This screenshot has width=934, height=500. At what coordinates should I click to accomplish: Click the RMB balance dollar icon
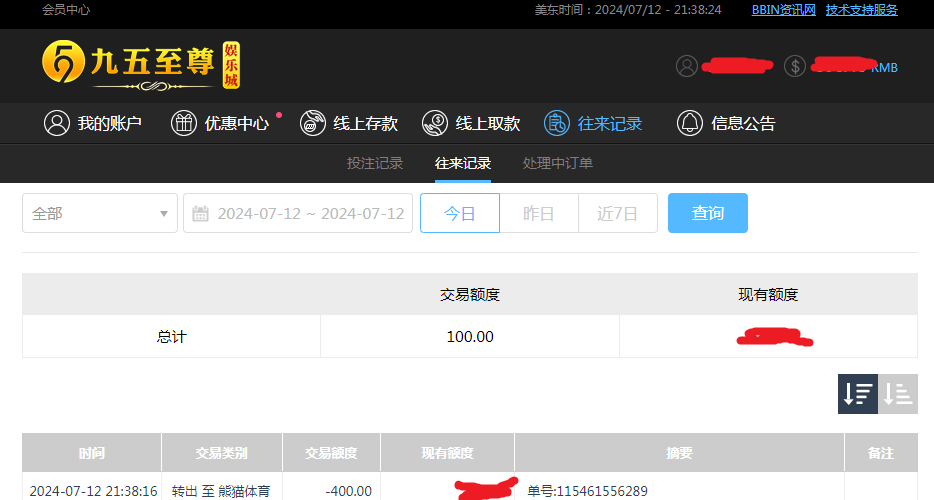[795, 66]
